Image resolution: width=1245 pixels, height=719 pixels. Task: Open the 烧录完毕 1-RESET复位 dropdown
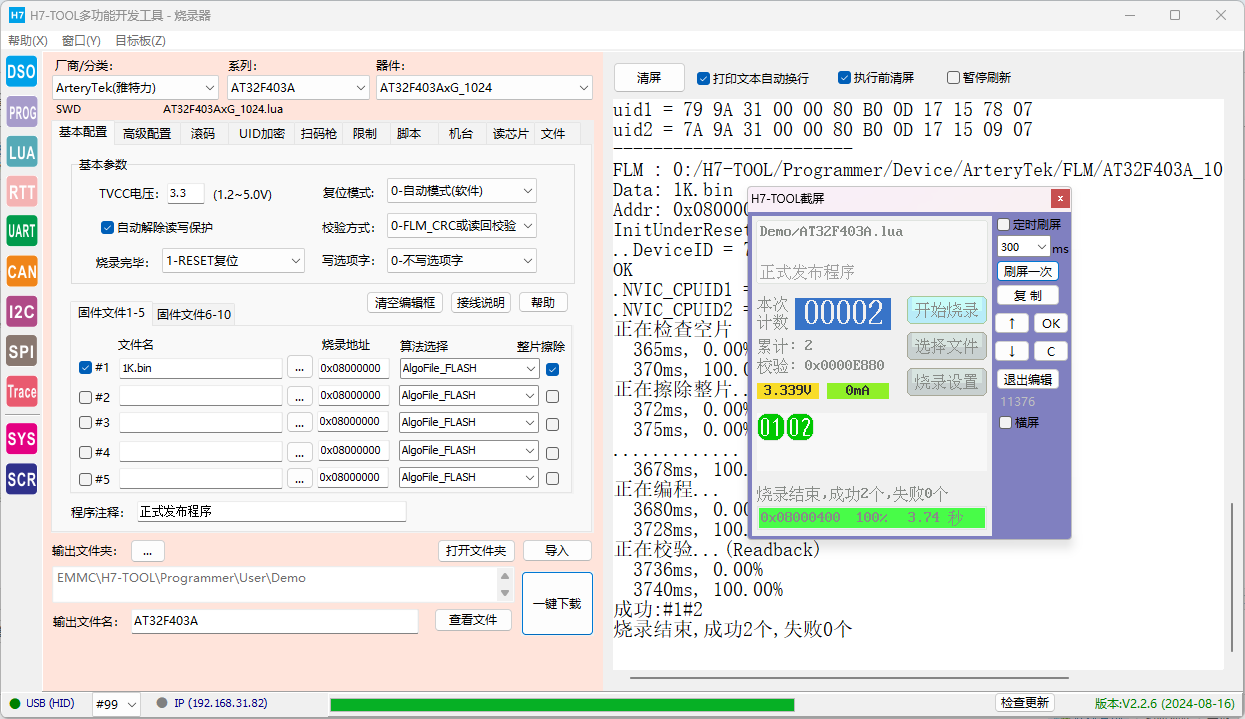pos(233,260)
